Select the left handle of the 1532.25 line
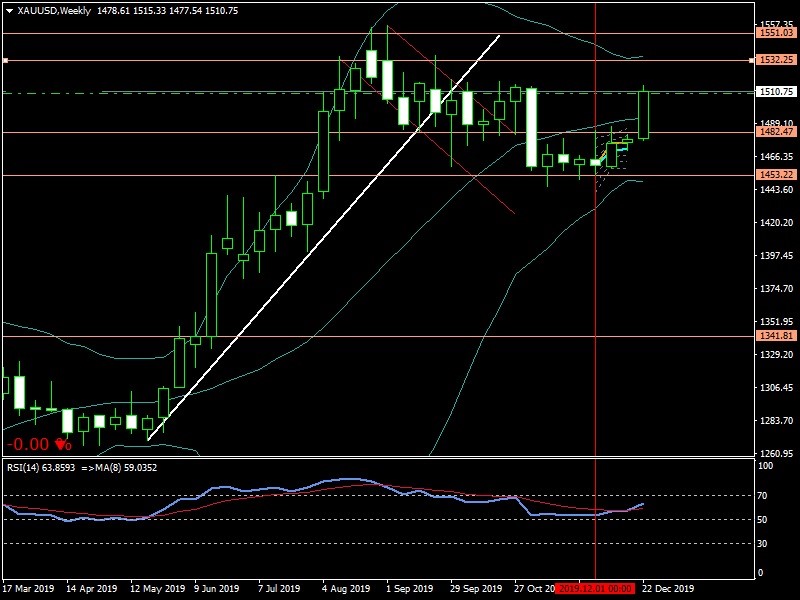 pos(5,60)
